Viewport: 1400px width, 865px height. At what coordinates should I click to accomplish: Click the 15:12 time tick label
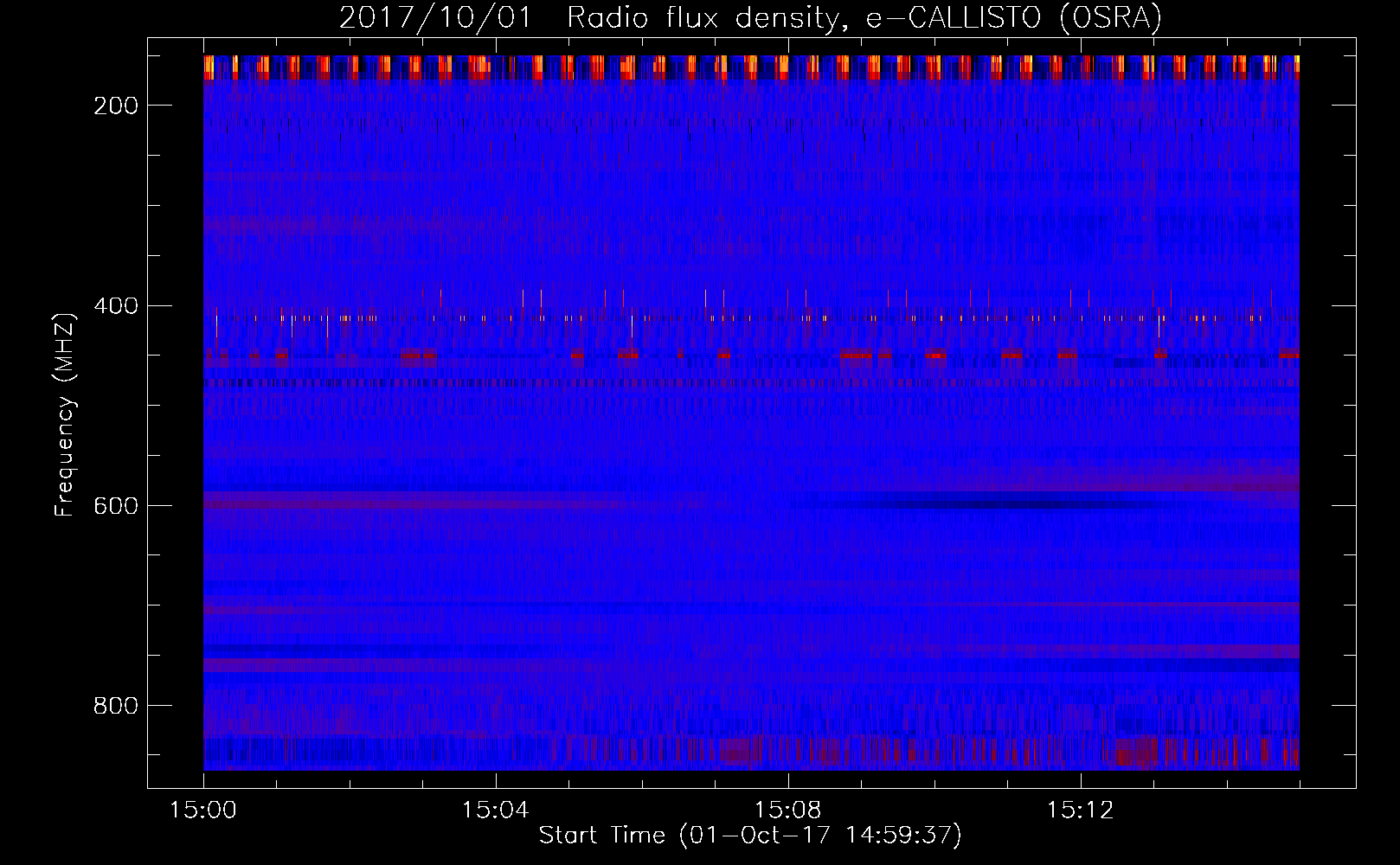[x=1081, y=810]
